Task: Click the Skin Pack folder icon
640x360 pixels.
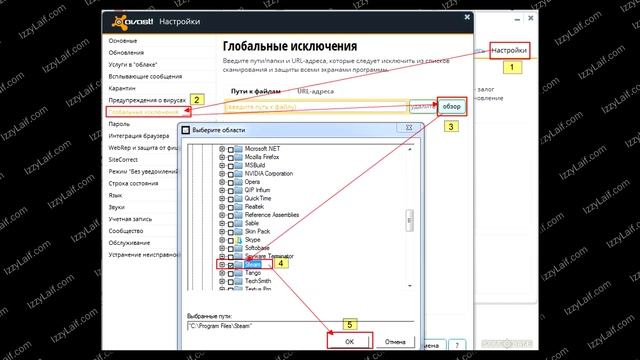Action: click(x=239, y=231)
